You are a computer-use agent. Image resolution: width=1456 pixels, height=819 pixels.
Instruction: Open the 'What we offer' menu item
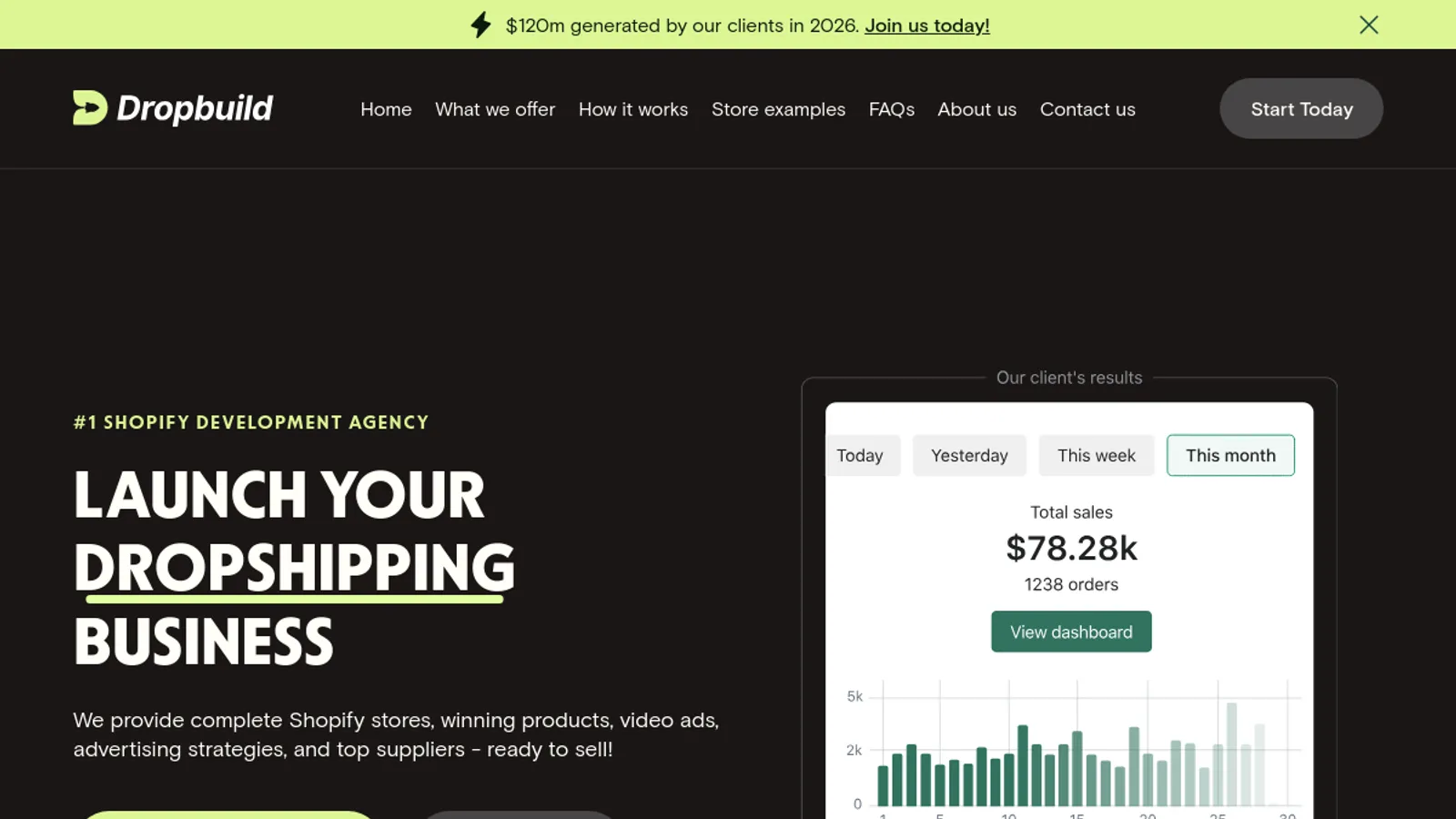point(495,109)
